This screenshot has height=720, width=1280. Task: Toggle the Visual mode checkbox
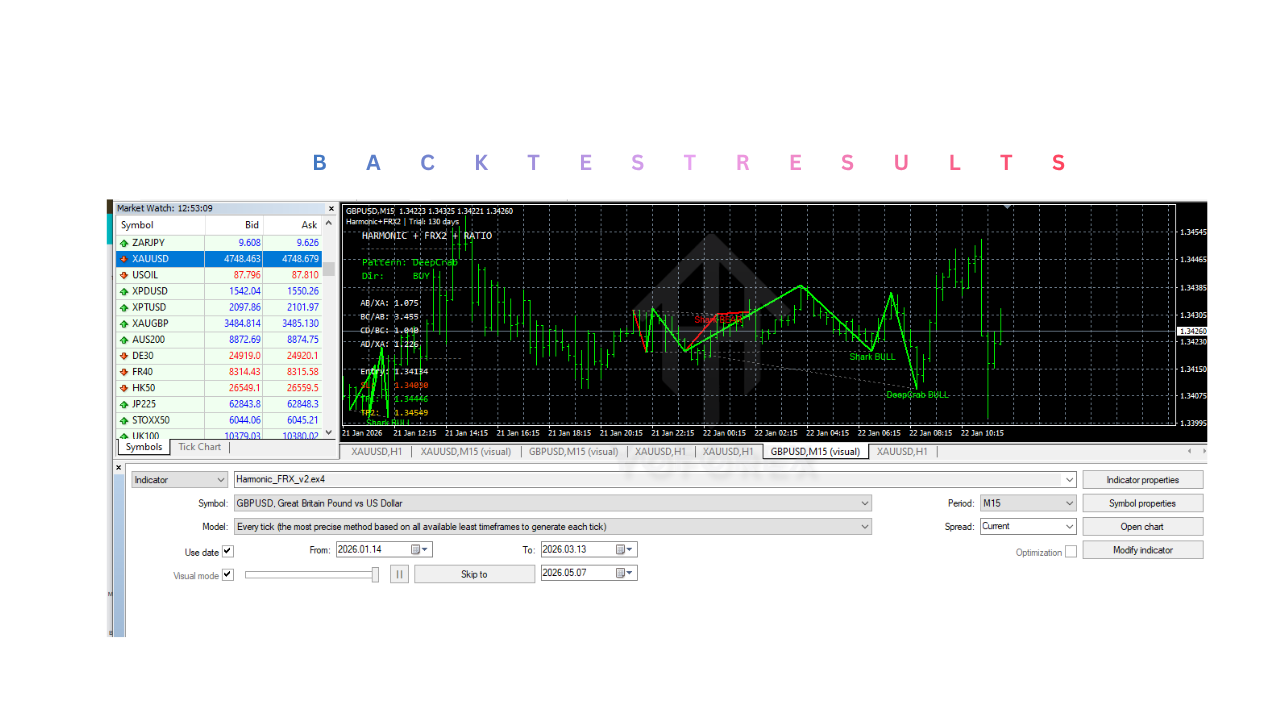227,575
